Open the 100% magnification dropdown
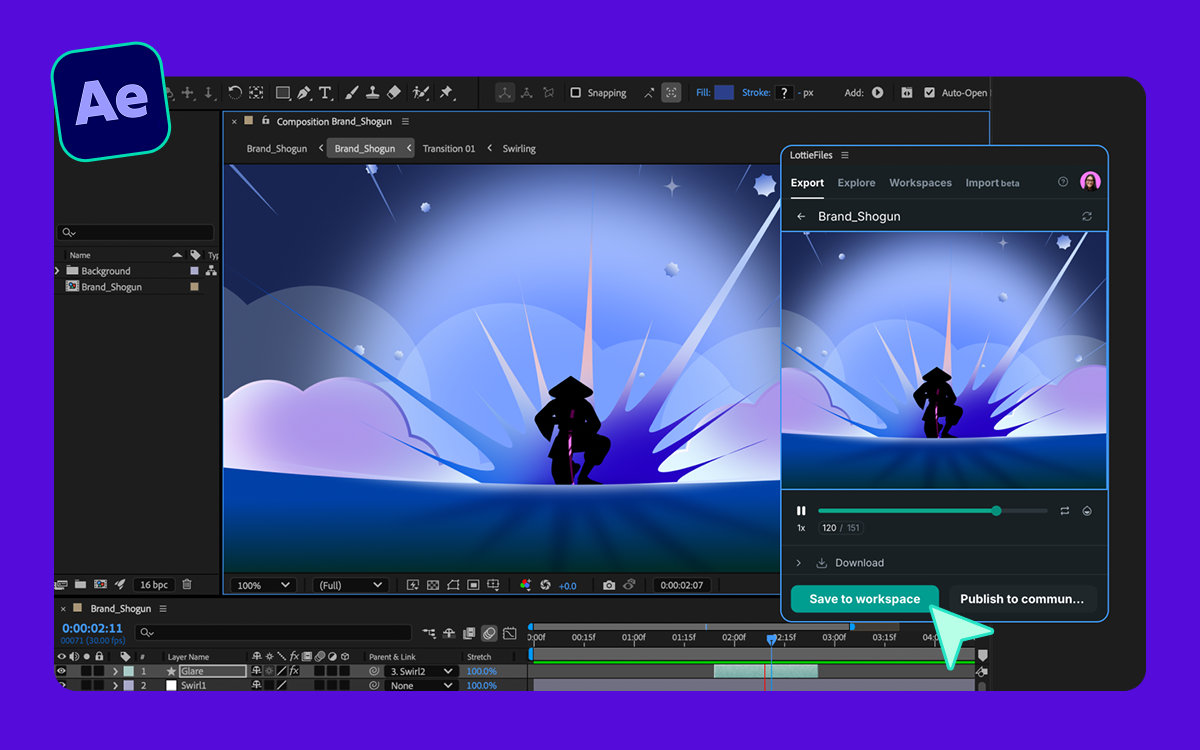The image size is (1200, 750). 263,585
